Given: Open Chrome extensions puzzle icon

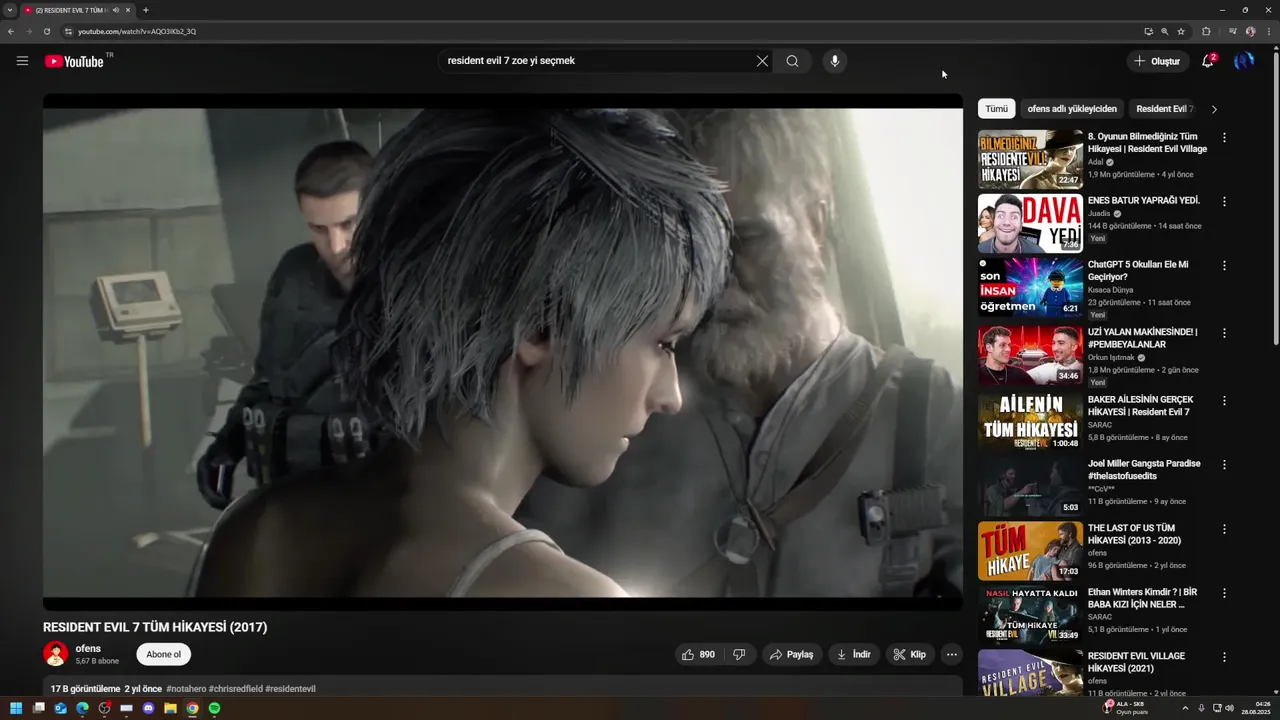Looking at the screenshot, I should coord(1206,31).
